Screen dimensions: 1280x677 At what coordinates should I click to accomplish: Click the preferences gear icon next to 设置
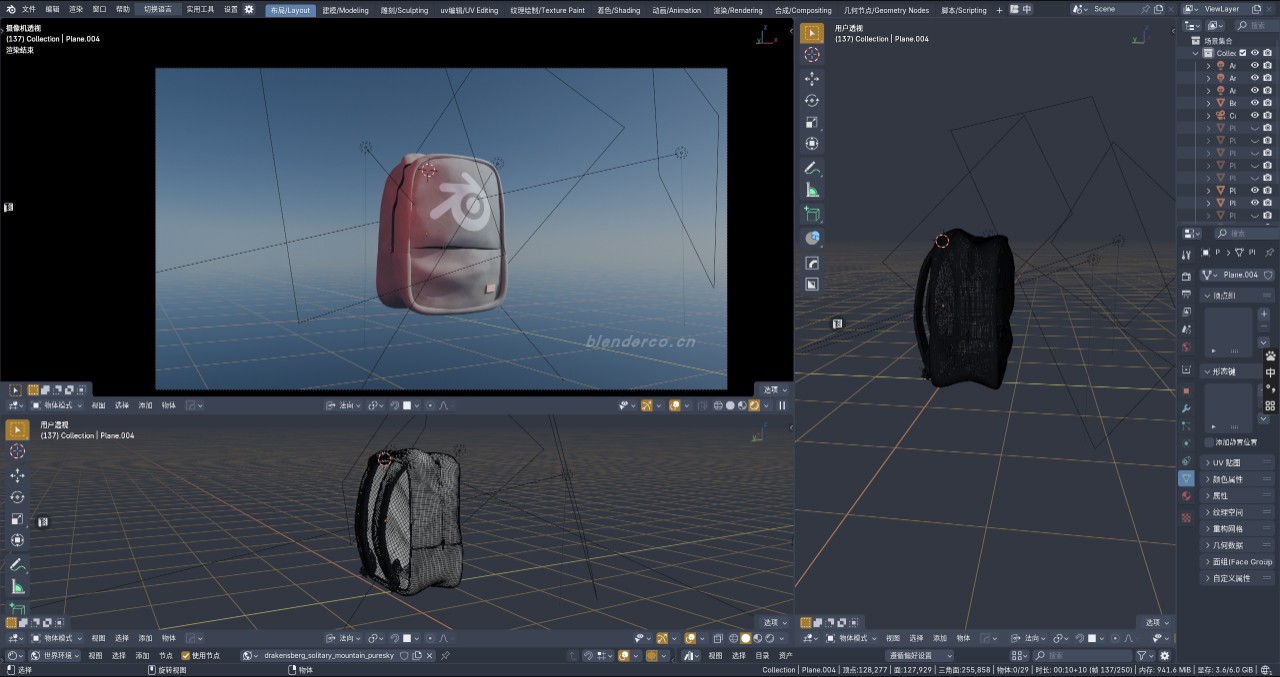click(x=249, y=9)
